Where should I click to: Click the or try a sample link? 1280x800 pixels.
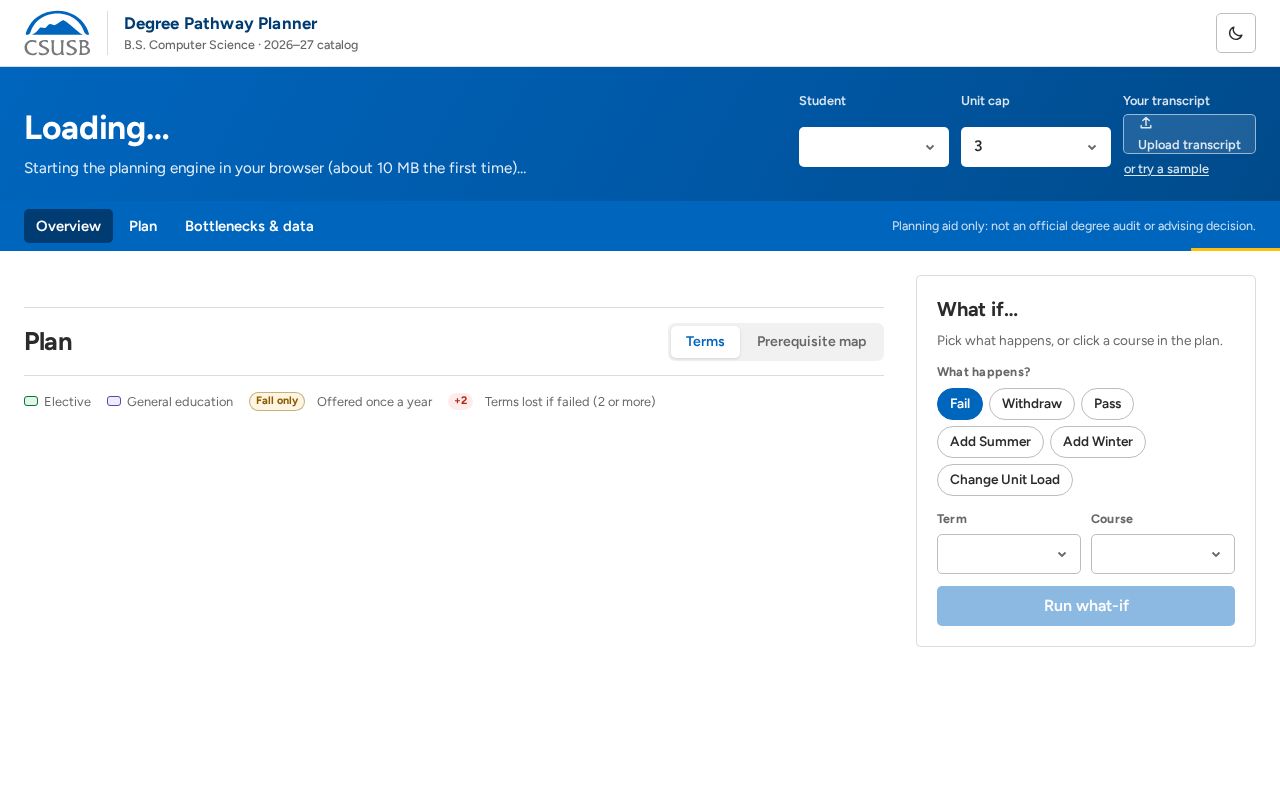(1166, 169)
